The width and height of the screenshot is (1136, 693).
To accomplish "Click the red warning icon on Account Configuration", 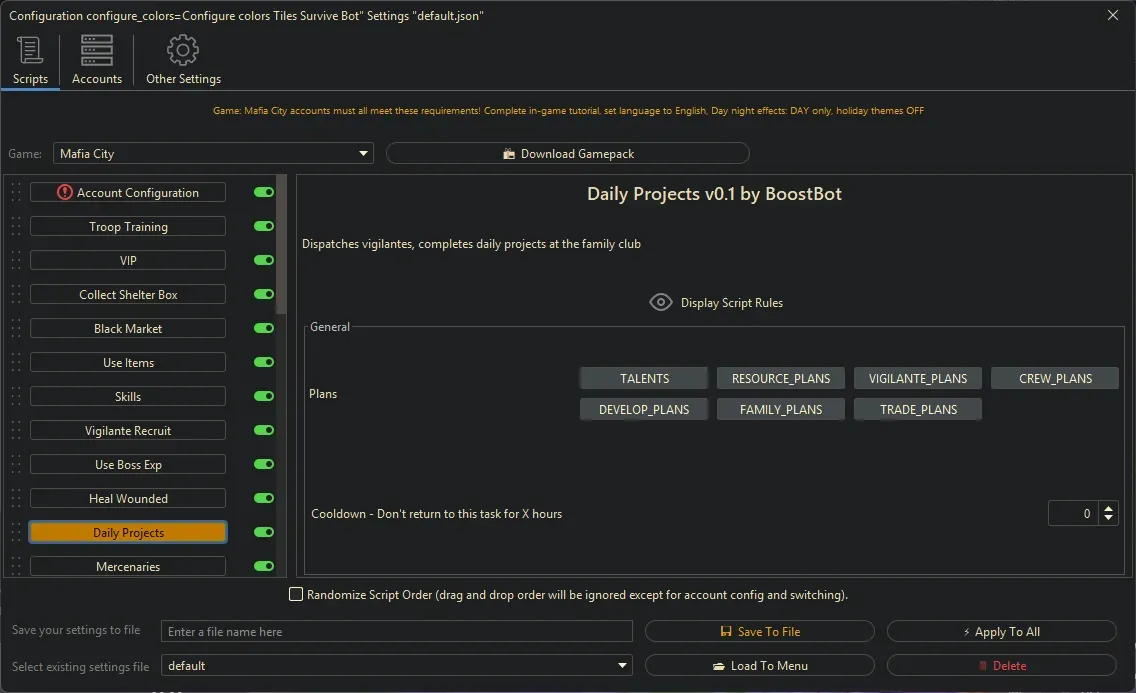I will pos(65,193).
